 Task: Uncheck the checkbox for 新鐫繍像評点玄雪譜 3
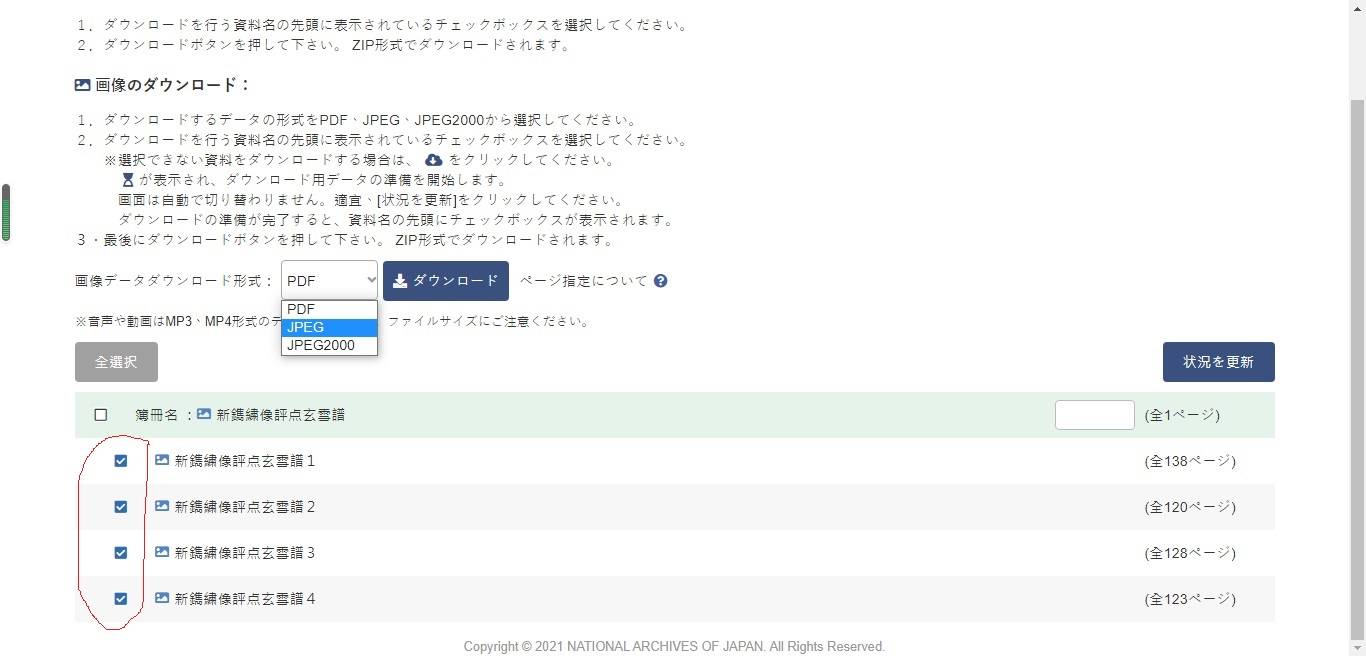pyautogui.click(x=121, y=553)
